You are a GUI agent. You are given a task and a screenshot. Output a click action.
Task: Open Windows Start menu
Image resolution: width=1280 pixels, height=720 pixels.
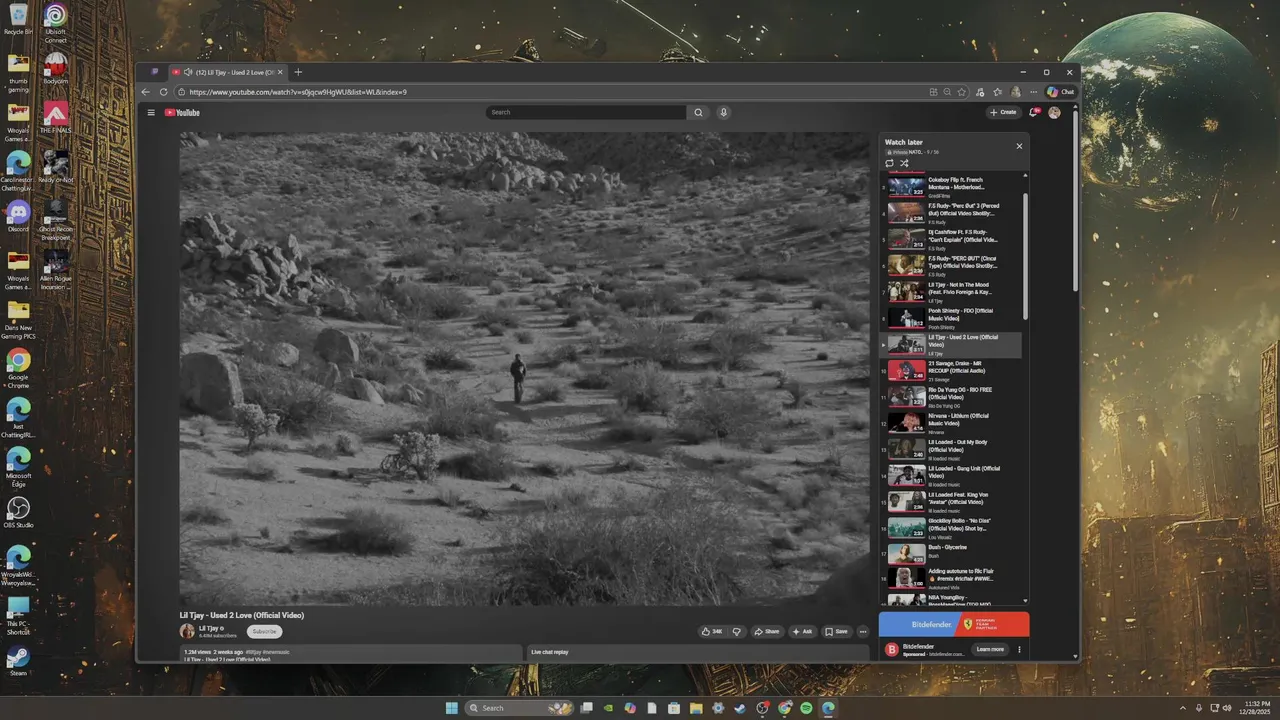(x=451, y=708)
